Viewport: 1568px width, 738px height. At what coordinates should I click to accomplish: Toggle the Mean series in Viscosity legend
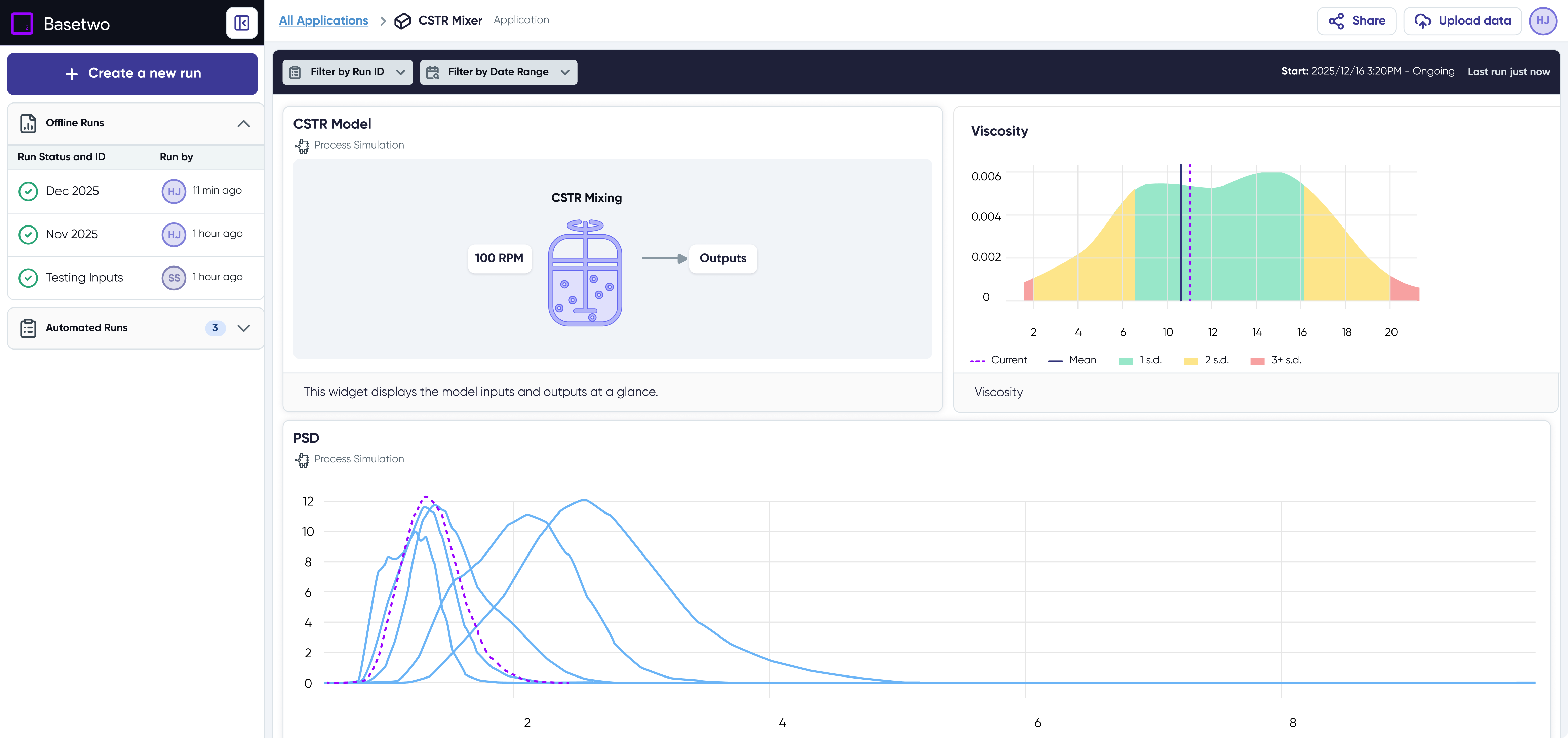point(1072,360)
